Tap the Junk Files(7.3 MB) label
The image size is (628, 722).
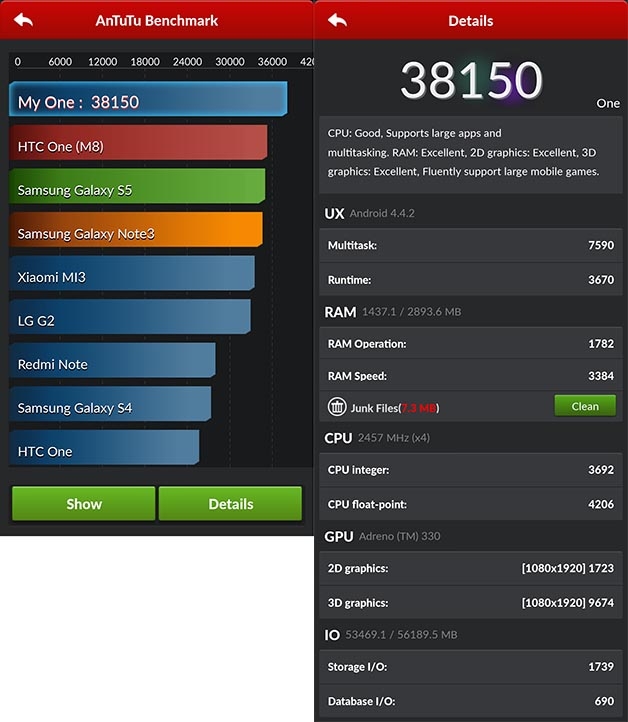tap(395, 408)
